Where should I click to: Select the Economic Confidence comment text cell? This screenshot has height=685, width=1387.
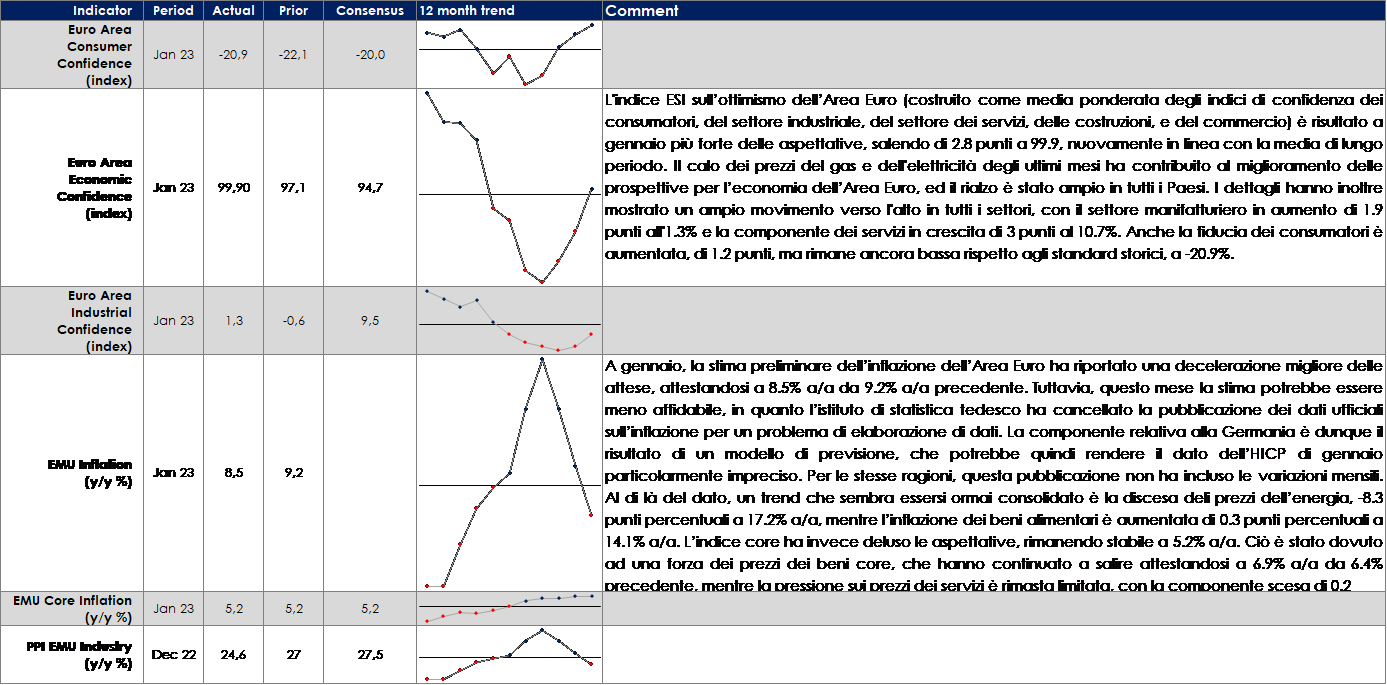click(994, 188)
